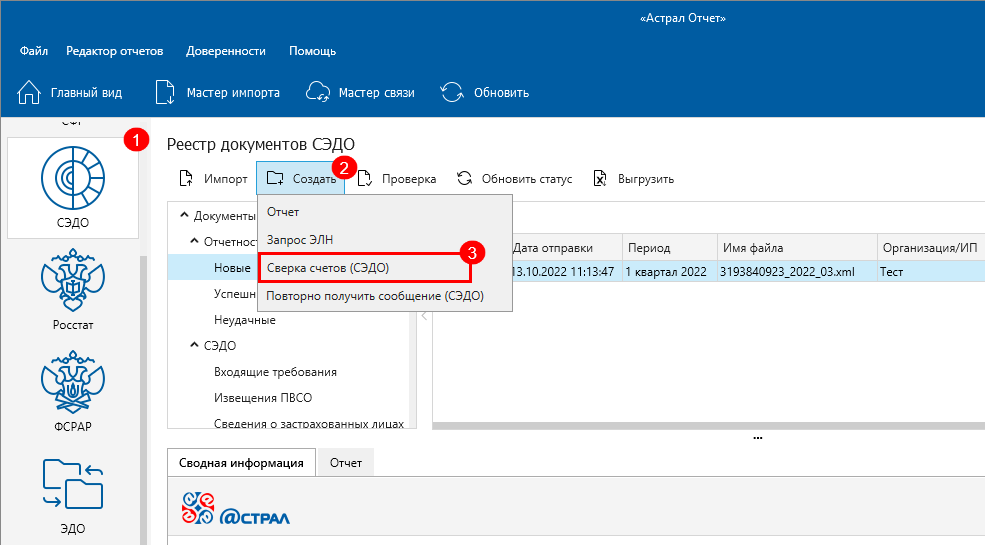Open the Росстат section icon
The image size is (985, 545).
tap(72, 290)
